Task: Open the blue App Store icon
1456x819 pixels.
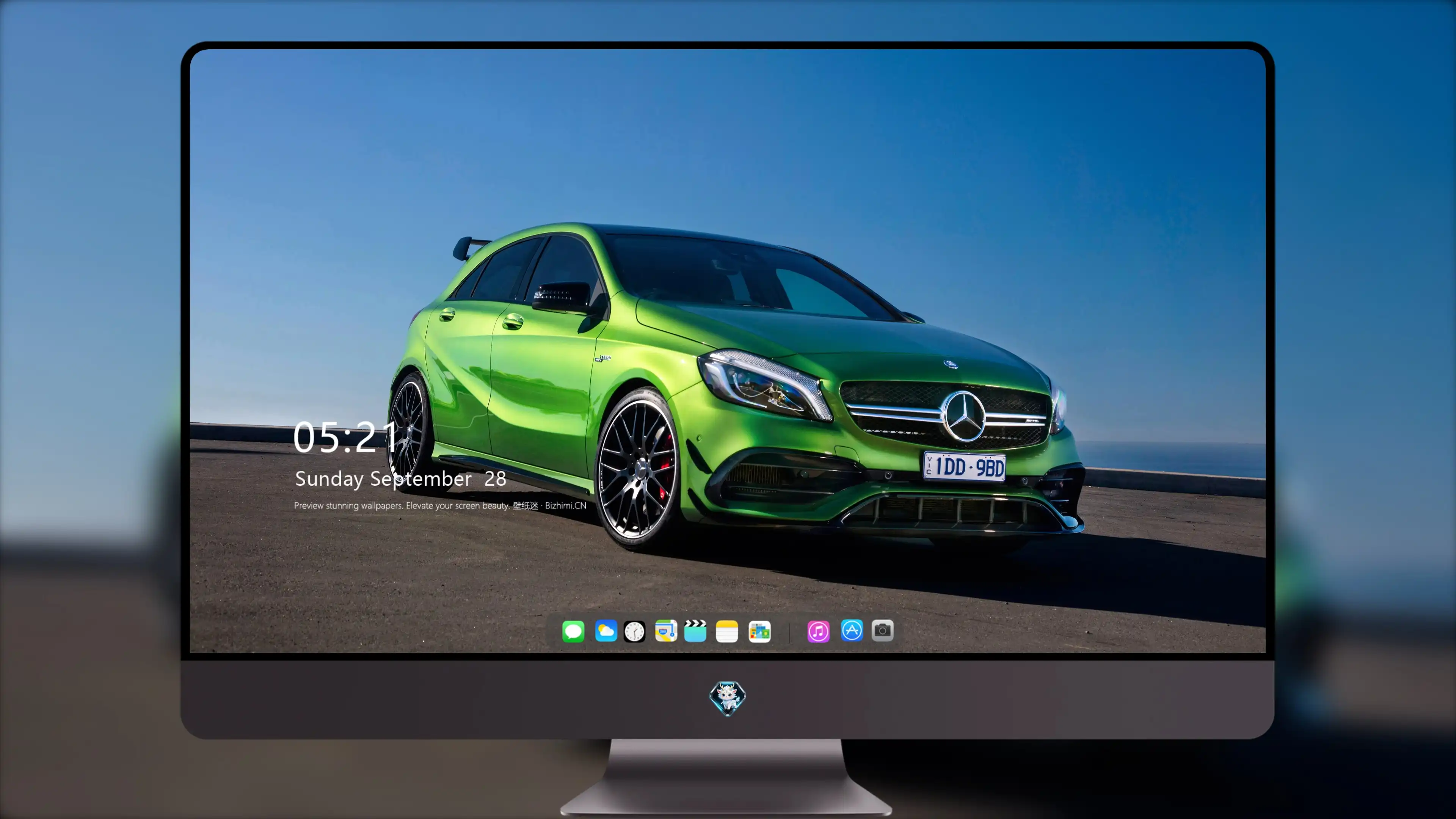Action: coord(852,630)
